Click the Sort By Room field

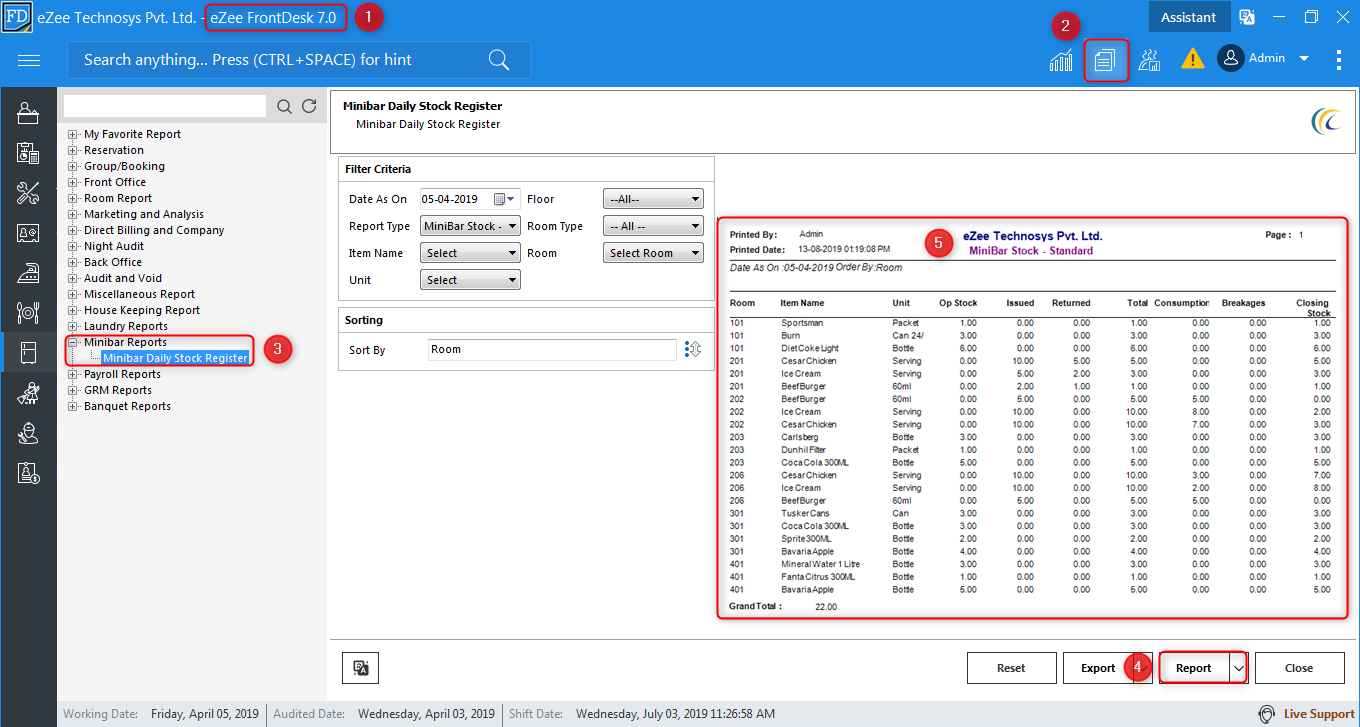[x=553, y=349]
